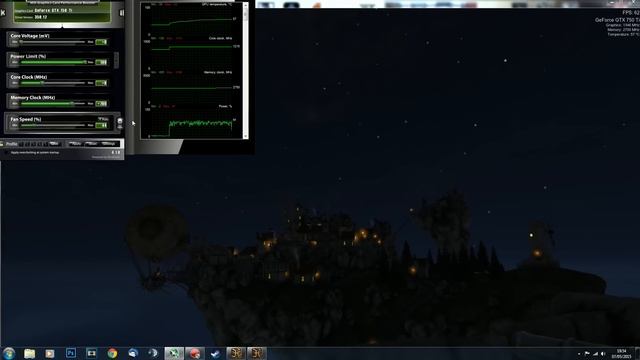Open the network tray icon
The width and height of the screenshot is (640, 360).
point(595,354)
